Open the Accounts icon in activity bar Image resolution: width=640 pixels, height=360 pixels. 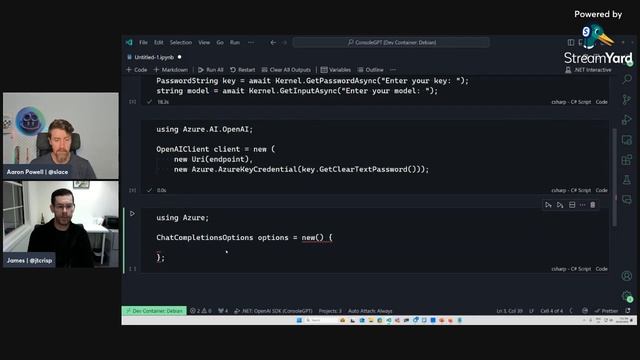pos(627,276)
